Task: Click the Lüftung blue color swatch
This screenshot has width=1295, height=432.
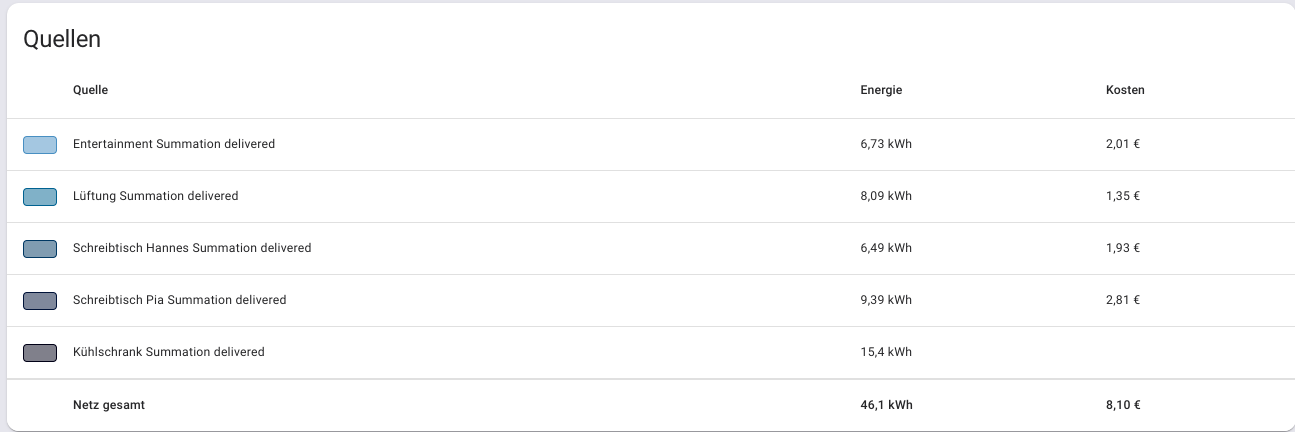Action: coord(40,197)
